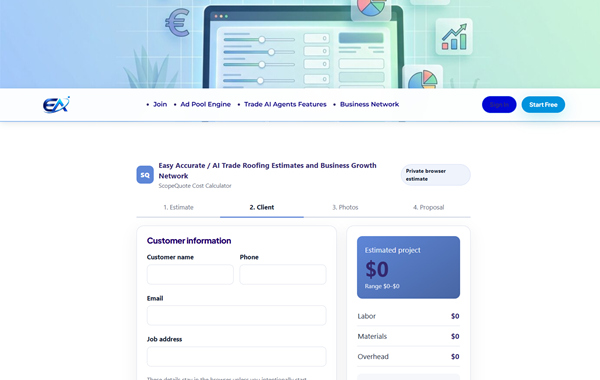Open the Ad Pool Engine link

(x=205, y=104)
